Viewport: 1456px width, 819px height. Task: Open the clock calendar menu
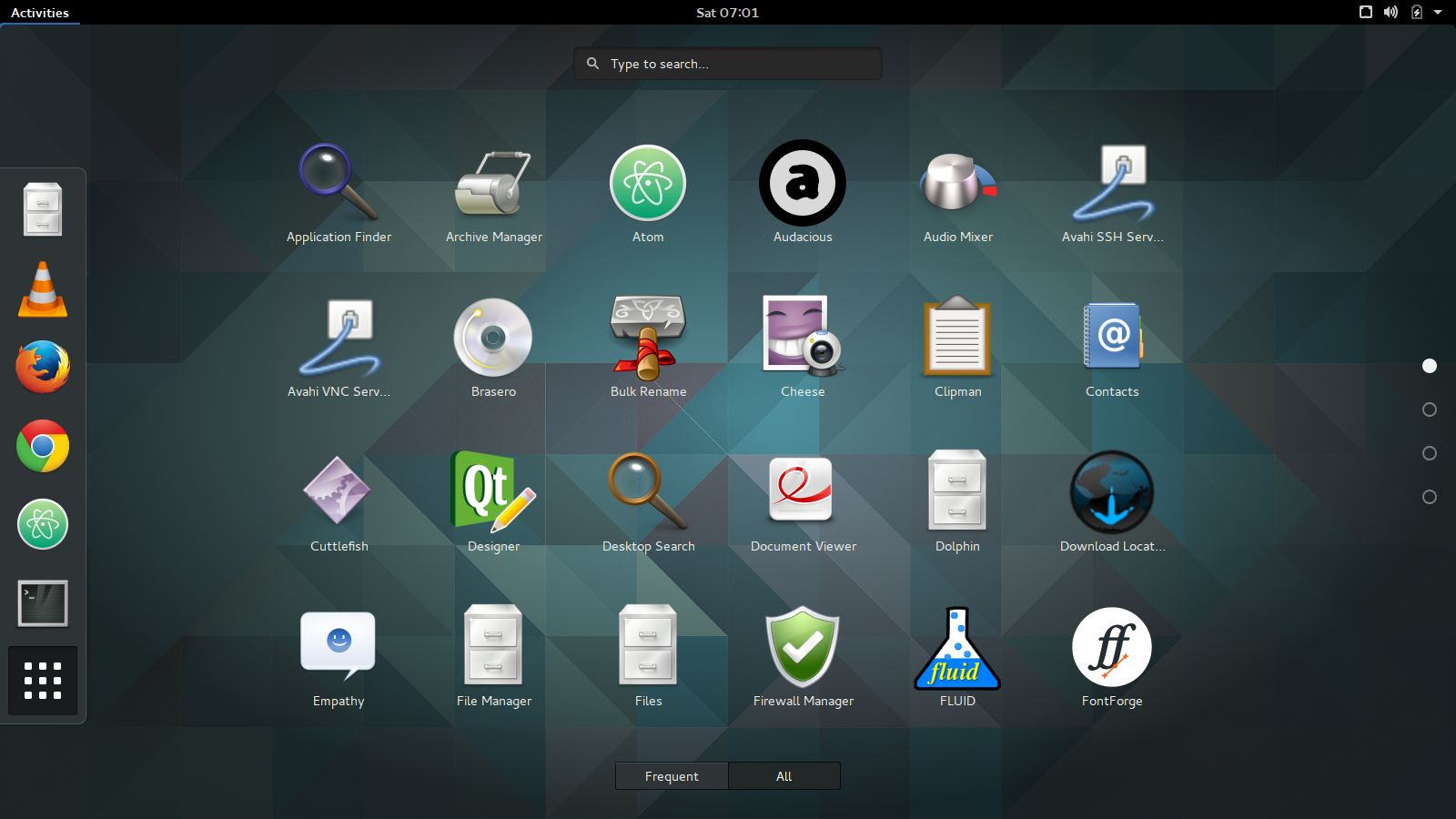(727, 13)
